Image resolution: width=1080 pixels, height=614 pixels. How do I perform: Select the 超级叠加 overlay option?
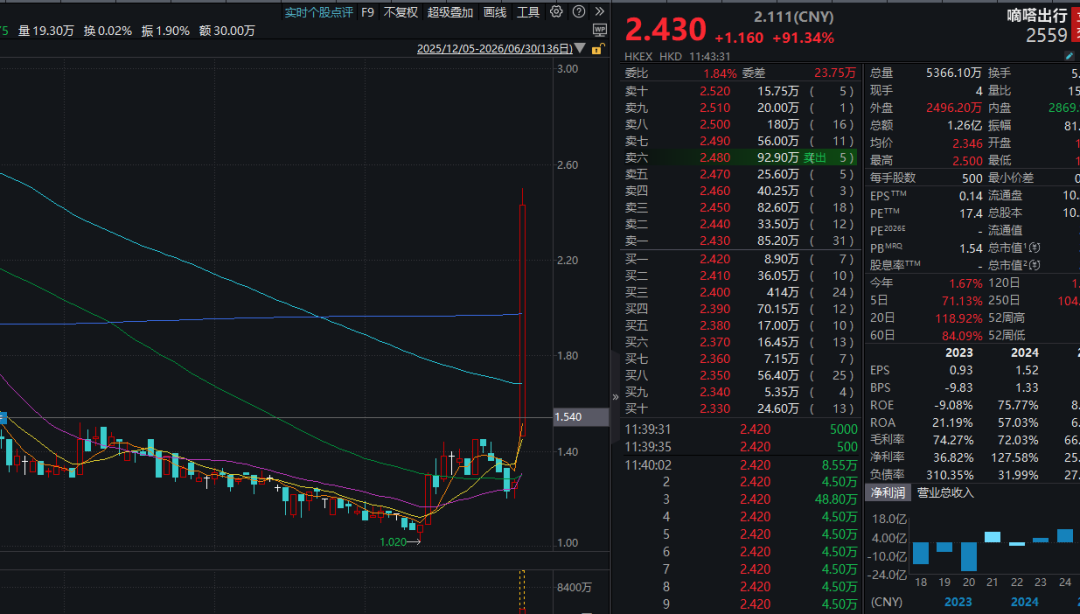(450, 12)
